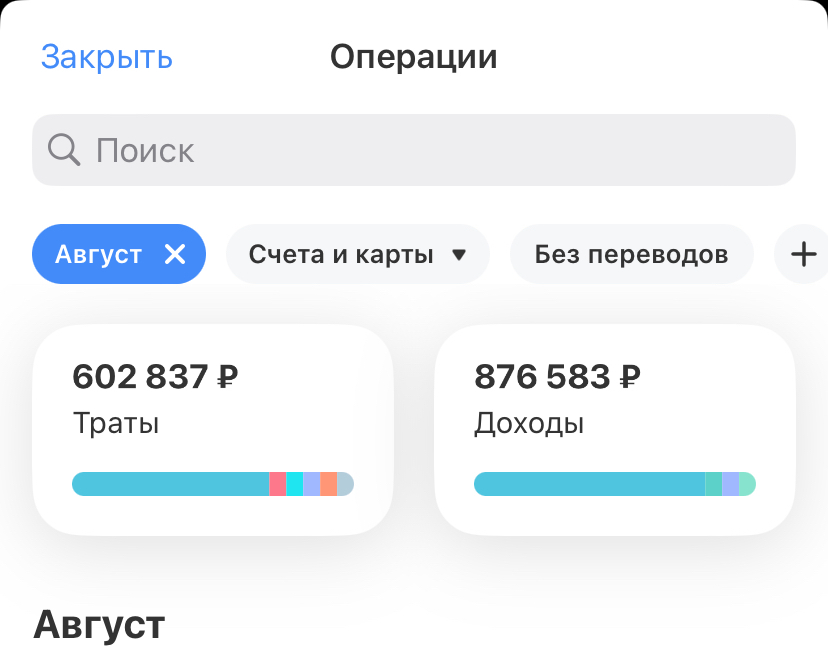Tap the lavender segment in the Траты bar
This screenshot has height=669, width=828.
pos(312,484)
